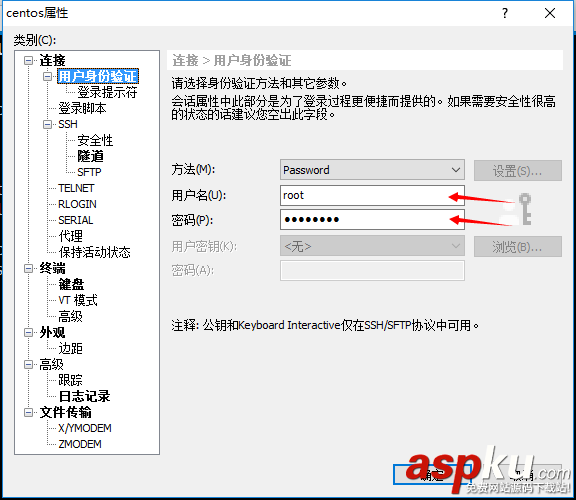Click the disabled 密码(A) passphrase field
The height and width of the screenshot is (500, 576).
click(x=372, y=271)
